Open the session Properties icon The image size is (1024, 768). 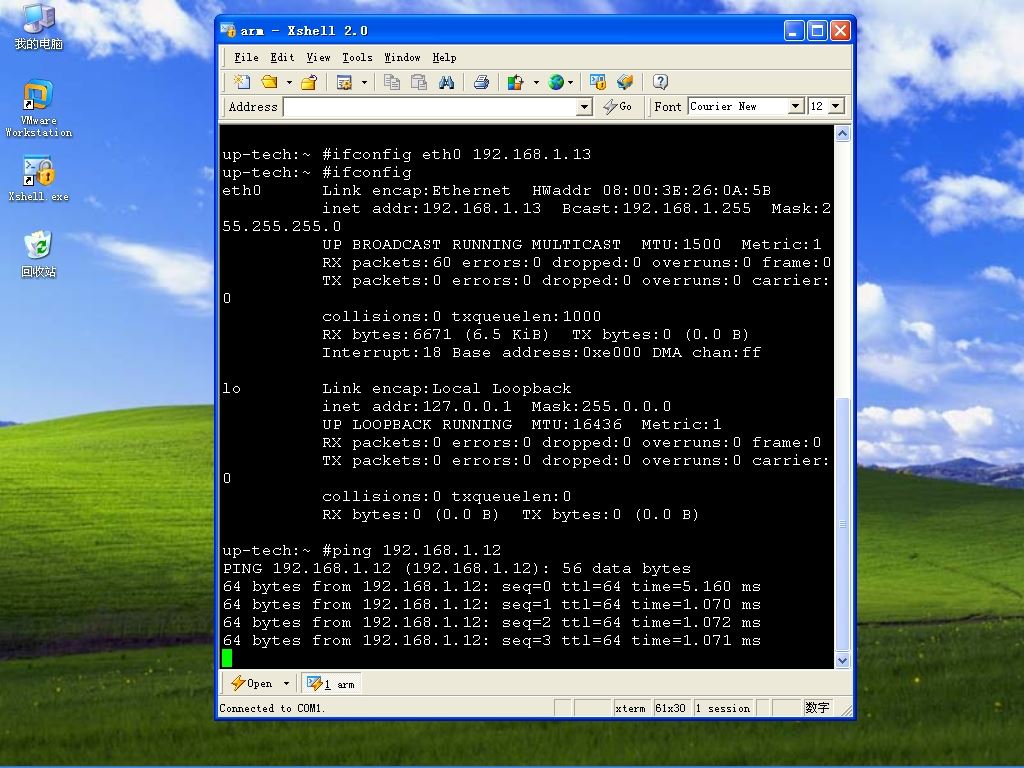[344, 82]
